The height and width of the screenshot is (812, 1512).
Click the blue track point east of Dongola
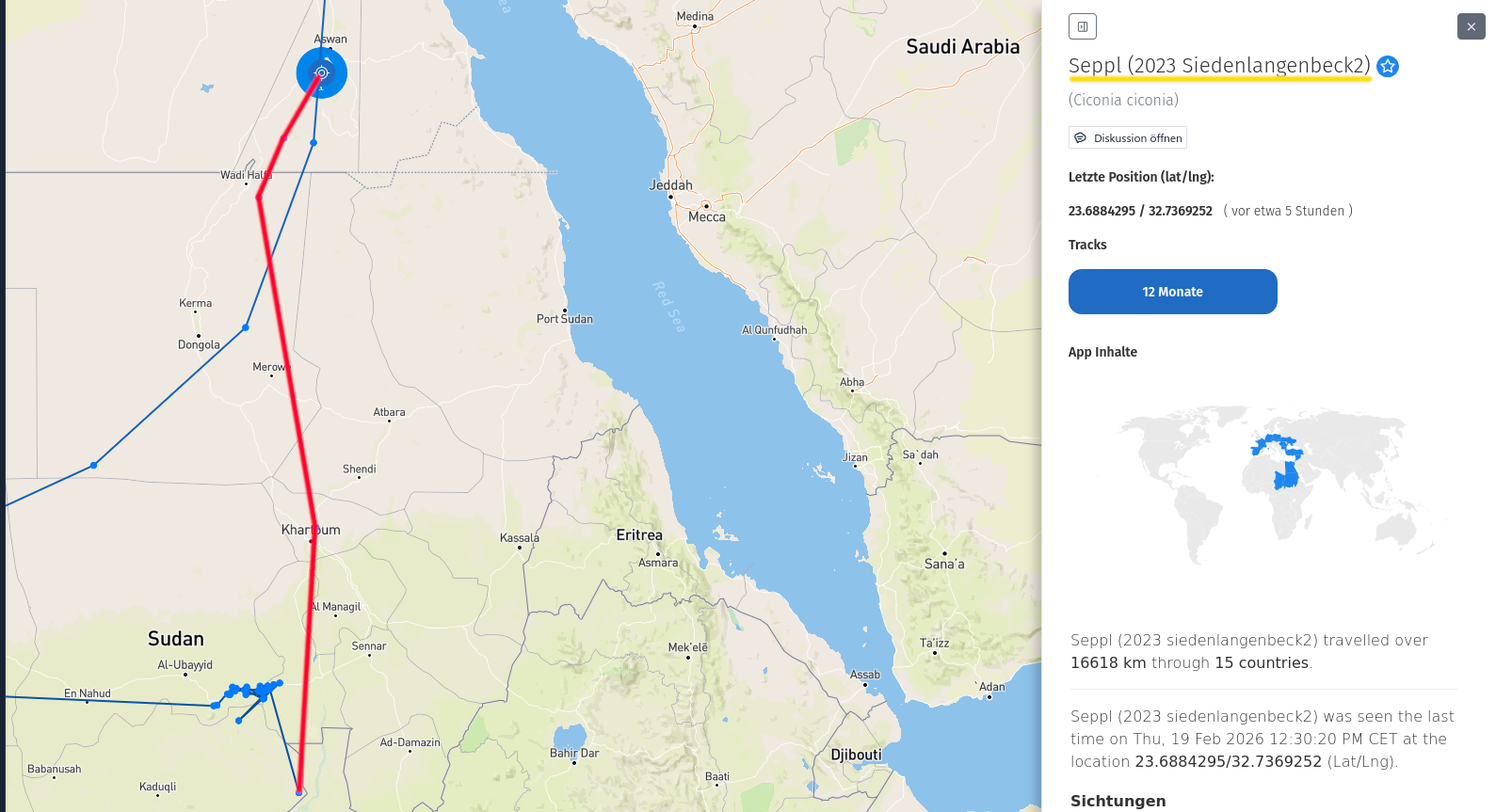tap(246, 327)
